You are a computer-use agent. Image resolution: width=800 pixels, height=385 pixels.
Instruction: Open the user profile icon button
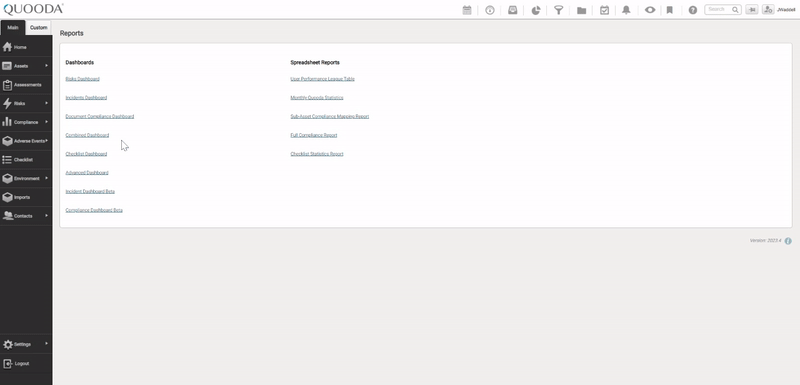[768, 10]
